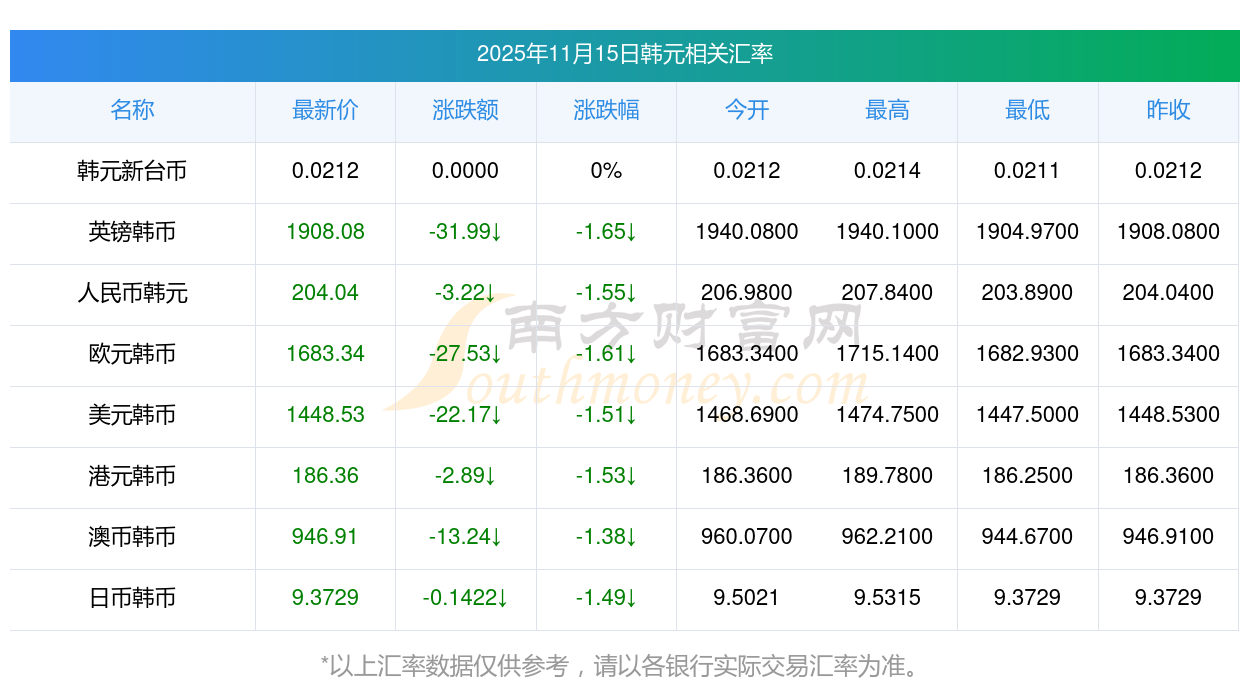Open the 英镑韩币 row name
This screenshot has width=1250, height=697.
coord(132,232)
